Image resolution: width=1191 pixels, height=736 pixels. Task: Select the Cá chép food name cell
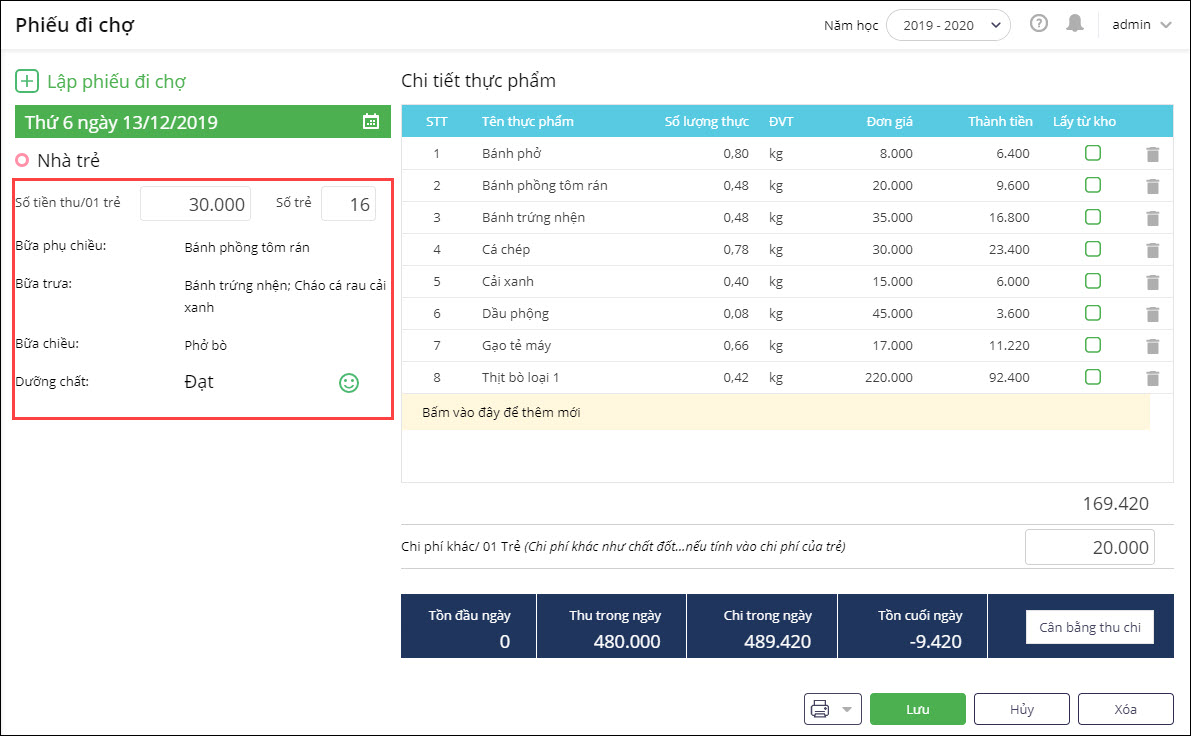tap(506, 249)
